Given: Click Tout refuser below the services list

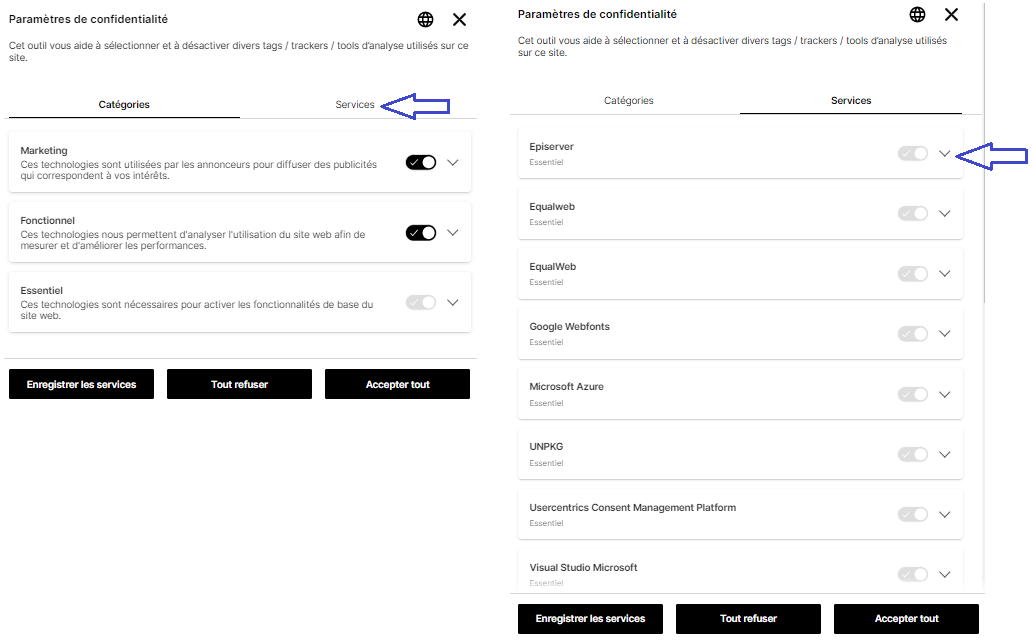Looking at the screenshot, I should tap(748, 619).
